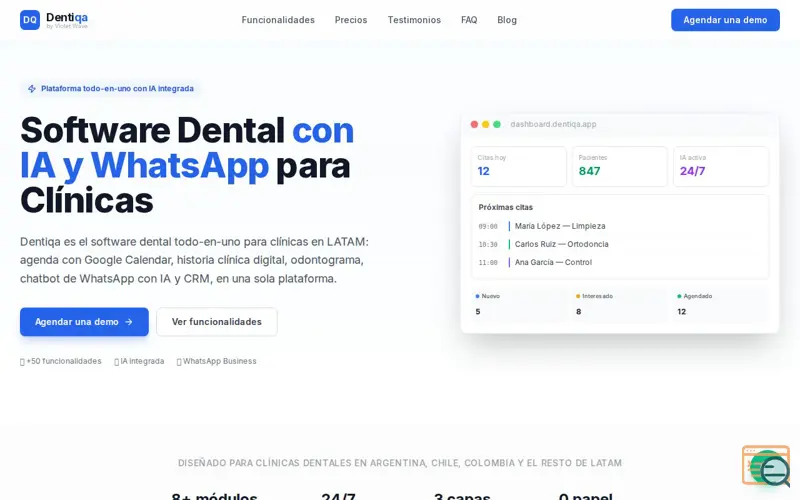Click the Plataforma todo-en-uno con IA integrada badge
This screenshot has width=800, height=500.
tap(111, 89)
